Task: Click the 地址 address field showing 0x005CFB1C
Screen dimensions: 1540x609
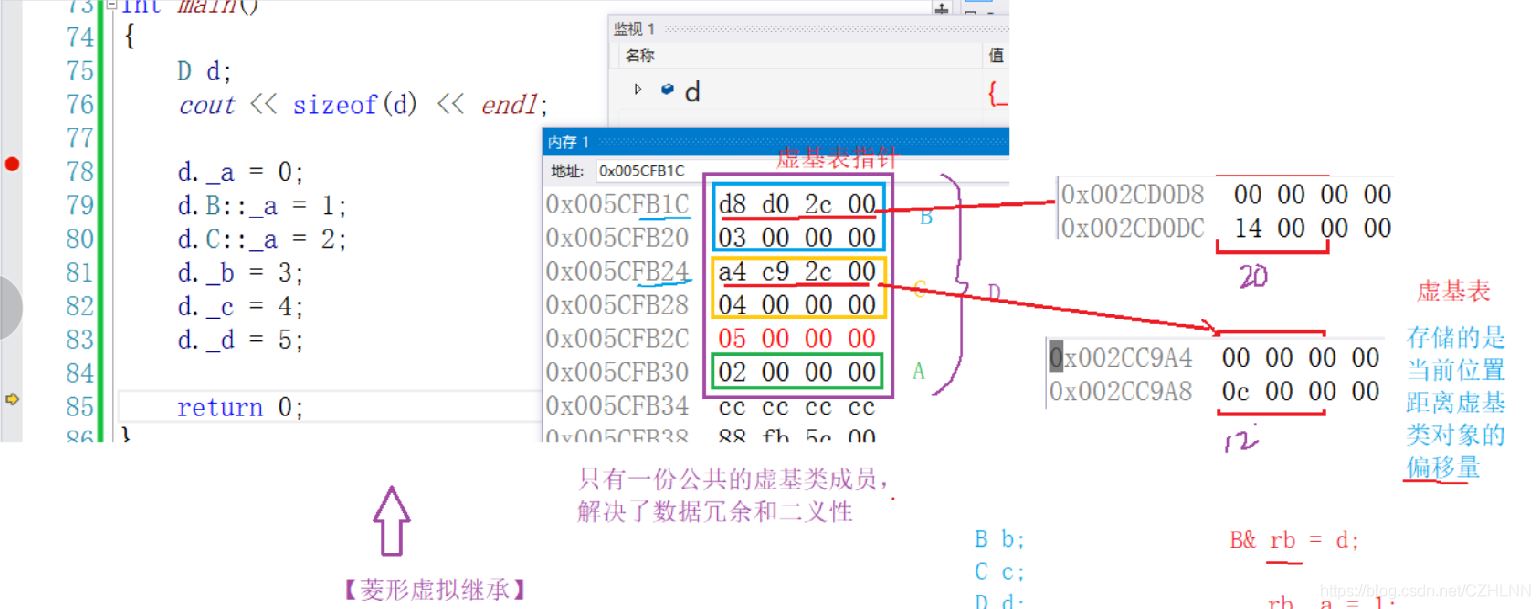Action: pos(638,168)
